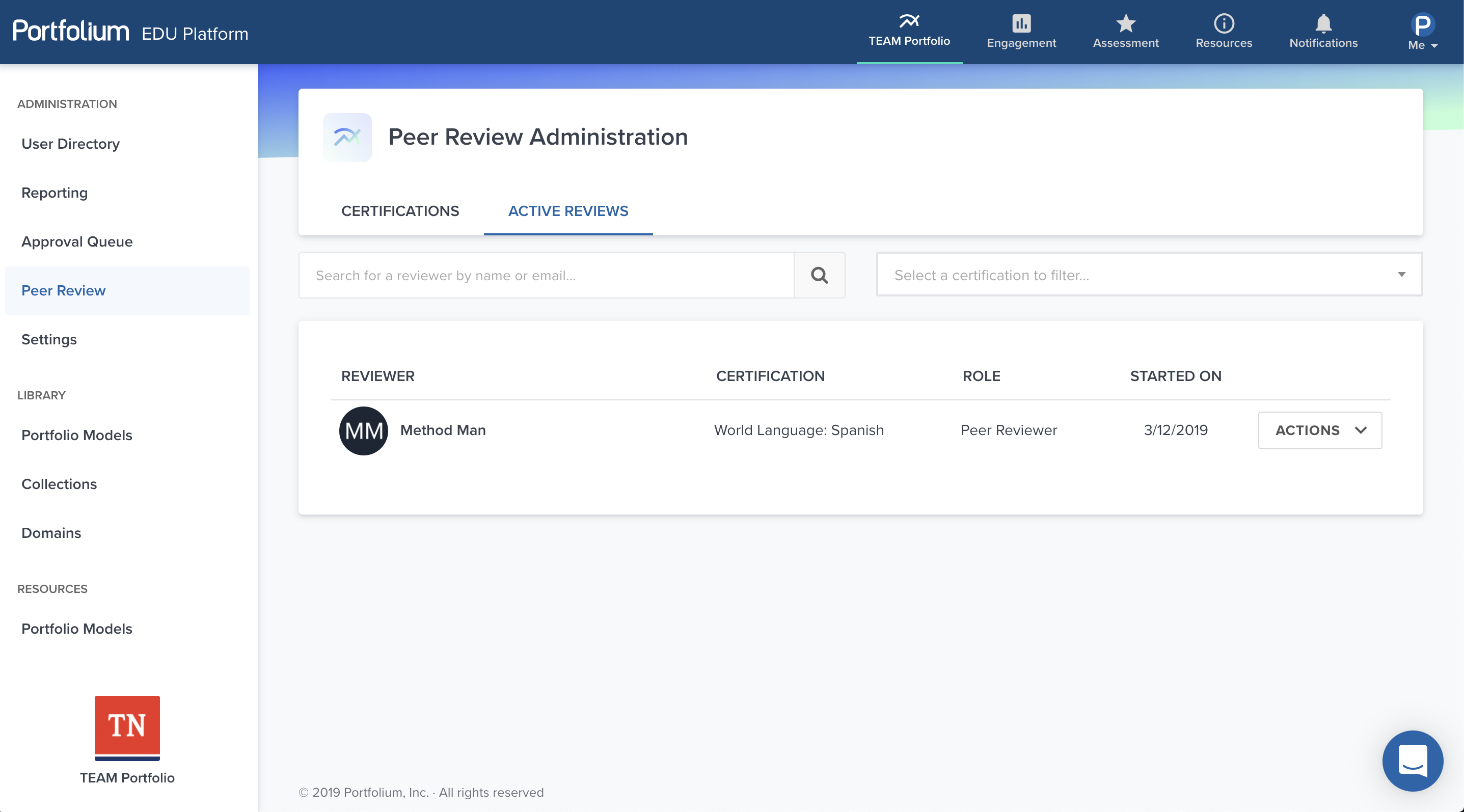Go to Approval Queue page
This screenshot has height=812, width=1464.
(x=77, y=241)
